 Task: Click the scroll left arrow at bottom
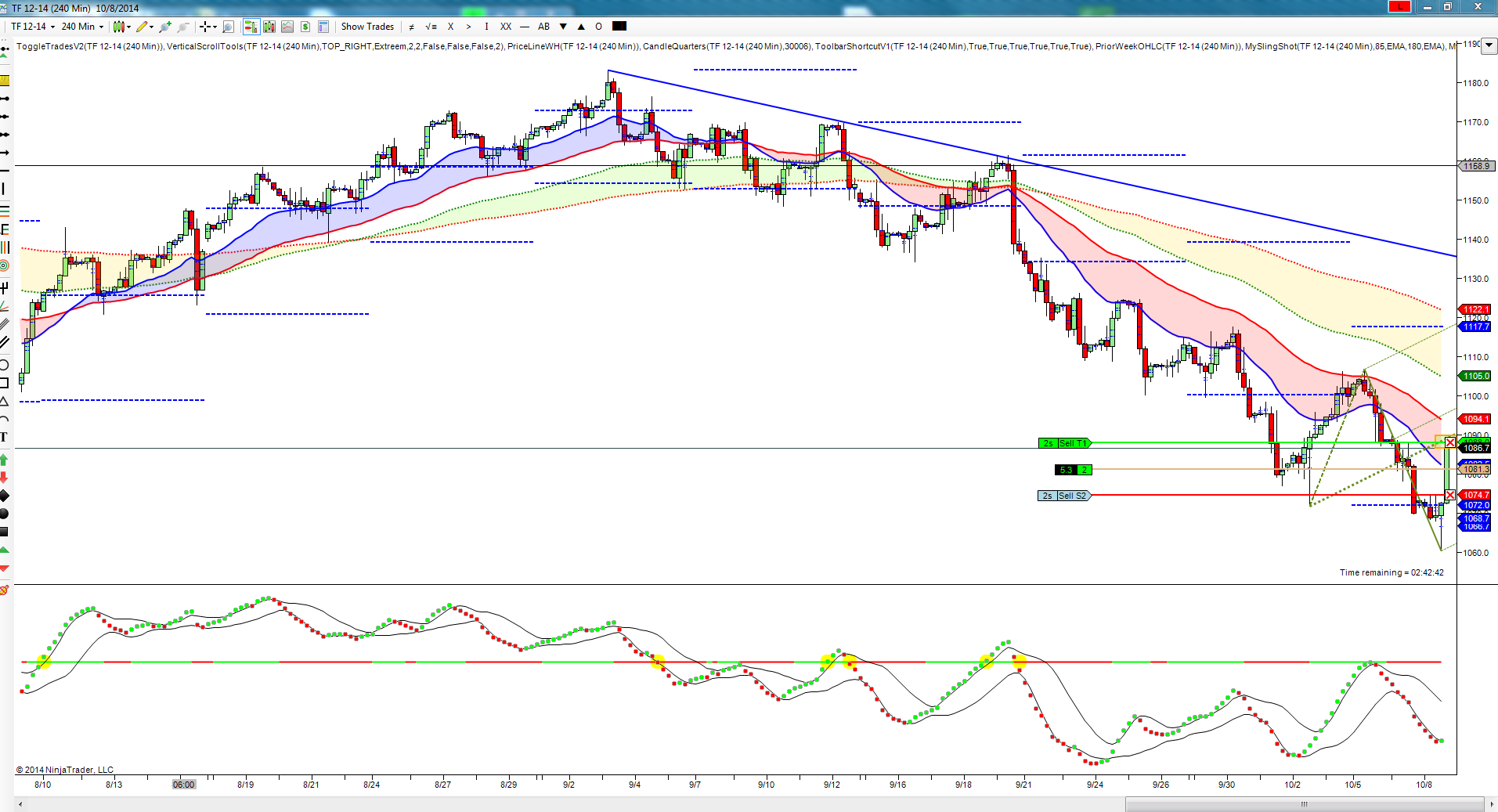[x=20, y=804]
